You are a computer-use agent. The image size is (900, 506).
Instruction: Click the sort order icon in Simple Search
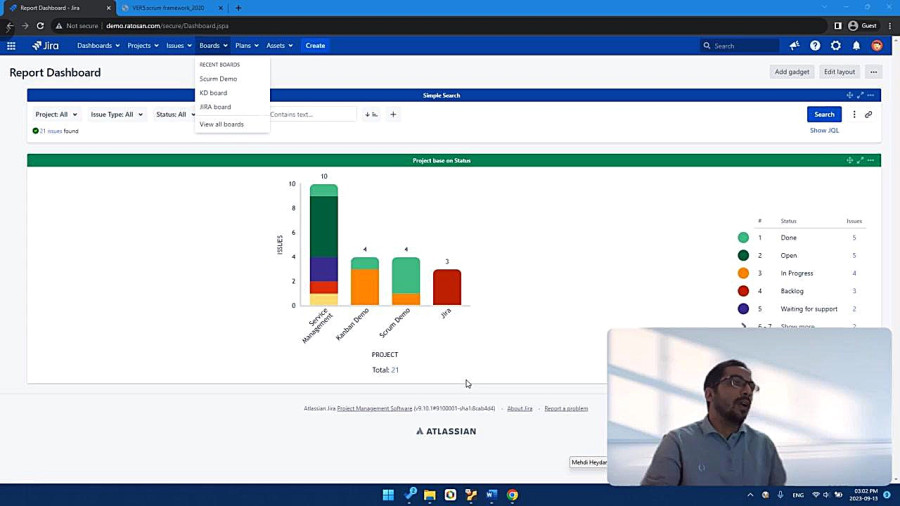coord(371,115)
